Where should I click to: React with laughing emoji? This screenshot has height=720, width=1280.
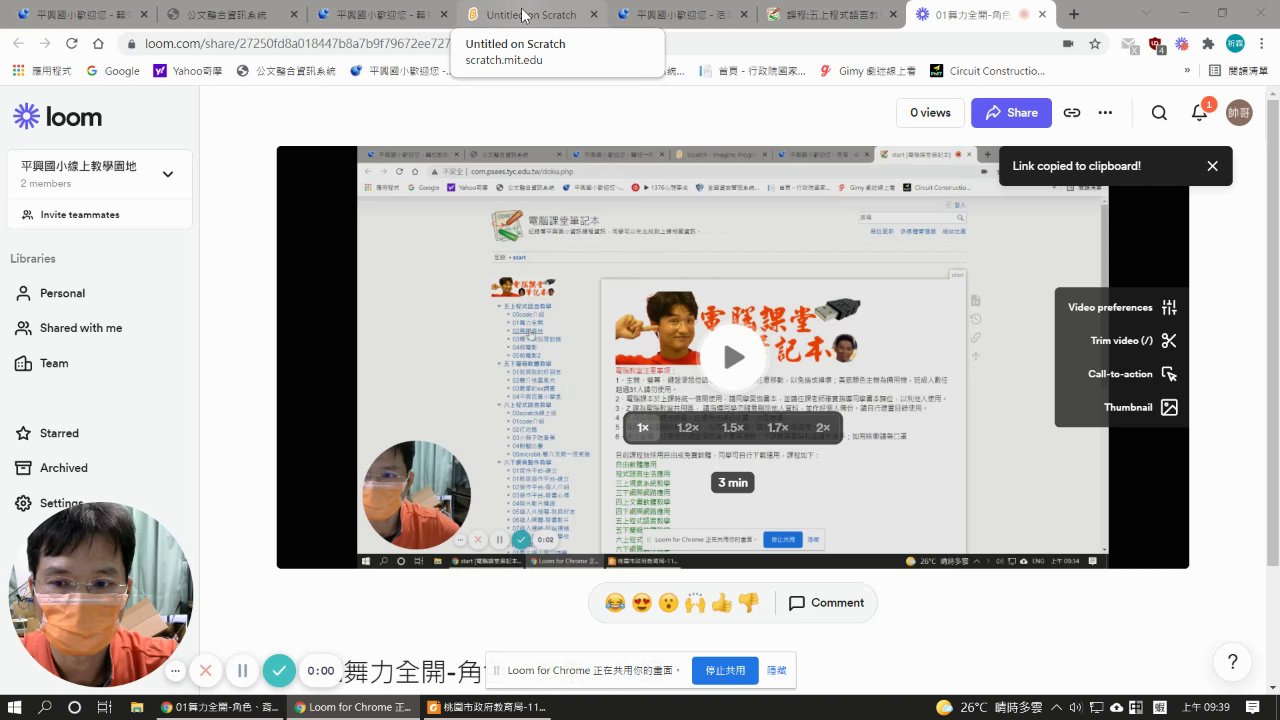[615, 603]
